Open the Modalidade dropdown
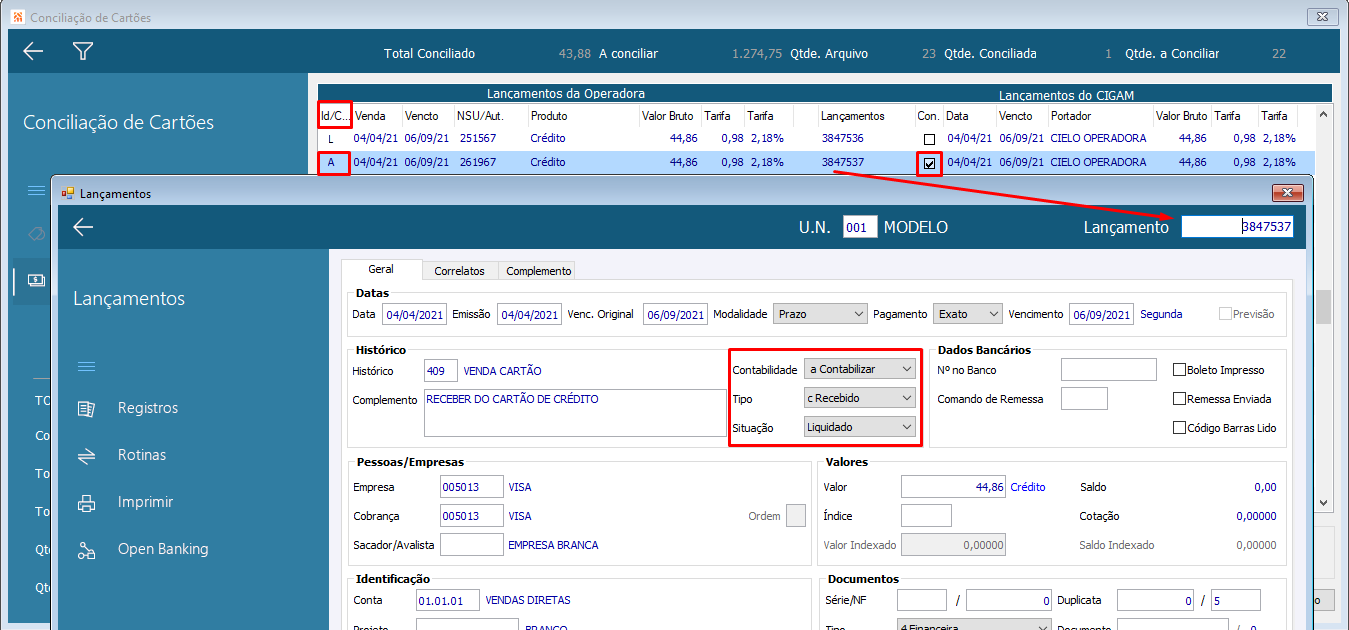Viewport: 1349px width, 630px height. coord(820,314)
